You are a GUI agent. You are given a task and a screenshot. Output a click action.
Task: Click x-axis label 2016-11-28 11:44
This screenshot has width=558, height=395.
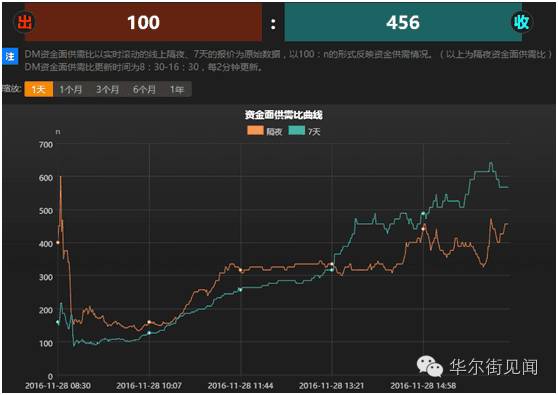click(241, 386)
